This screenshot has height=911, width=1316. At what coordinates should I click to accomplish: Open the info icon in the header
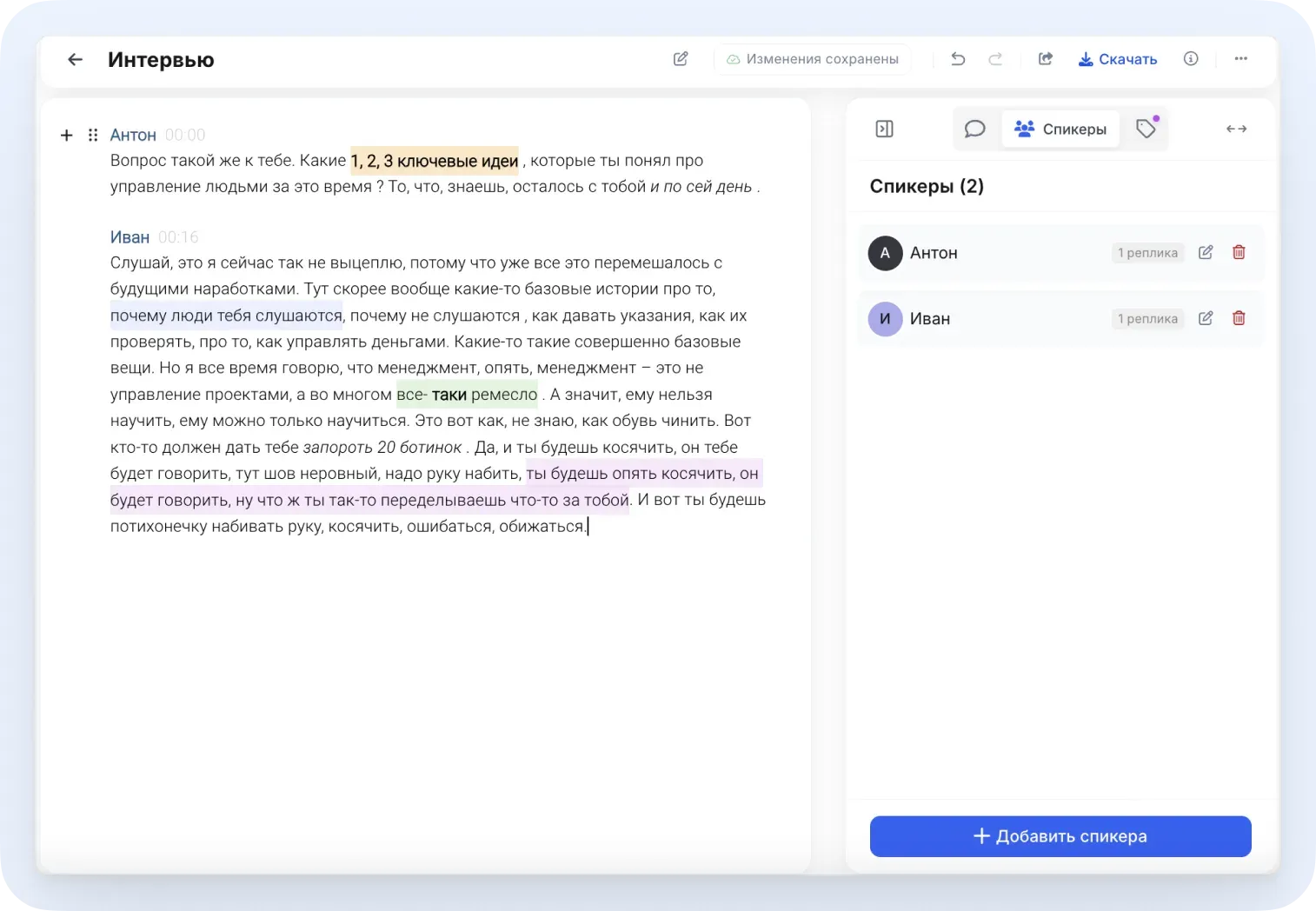pos(1191,59)
